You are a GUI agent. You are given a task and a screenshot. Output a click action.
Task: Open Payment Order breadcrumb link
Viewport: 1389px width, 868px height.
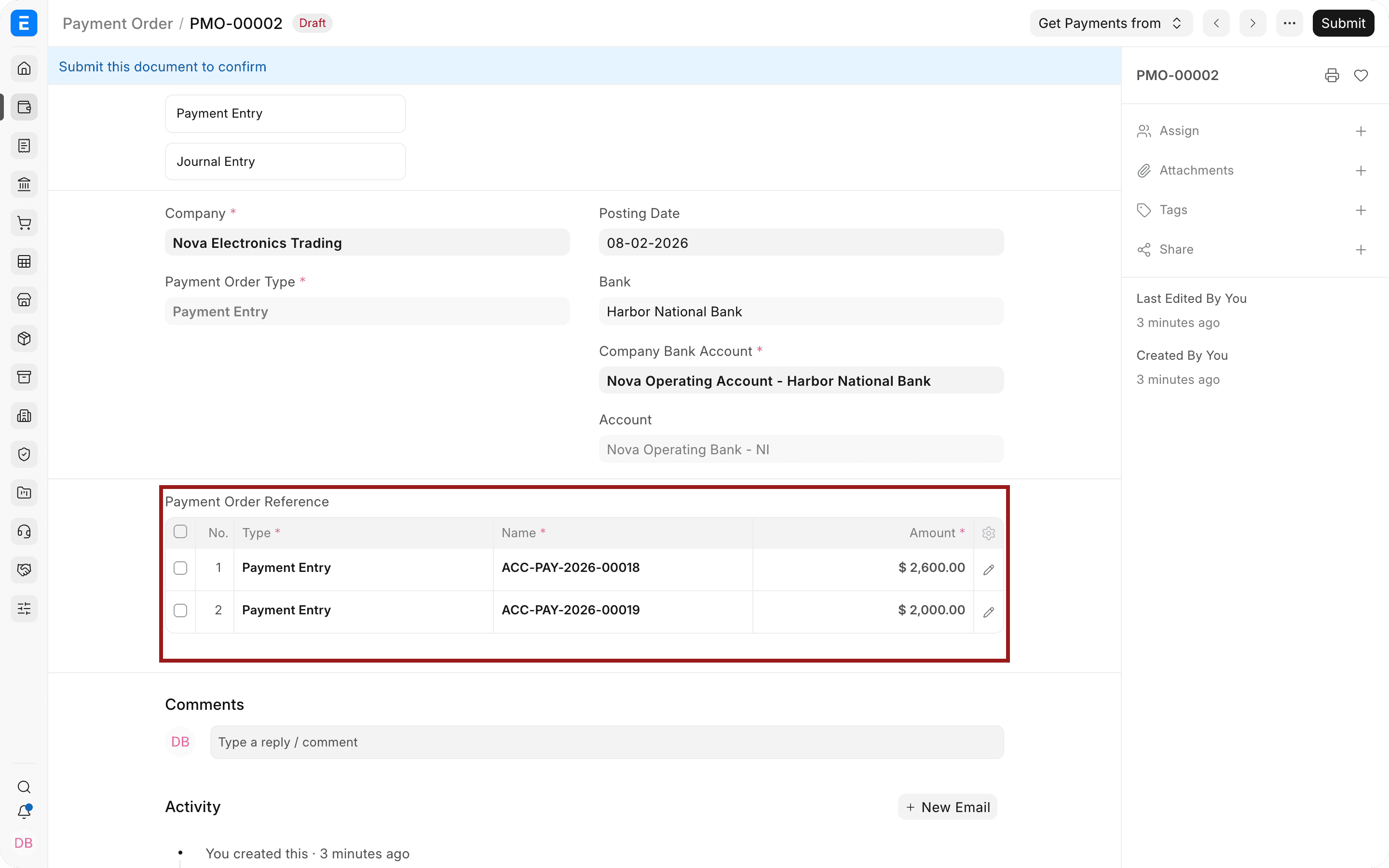click(x=118, y=24)
